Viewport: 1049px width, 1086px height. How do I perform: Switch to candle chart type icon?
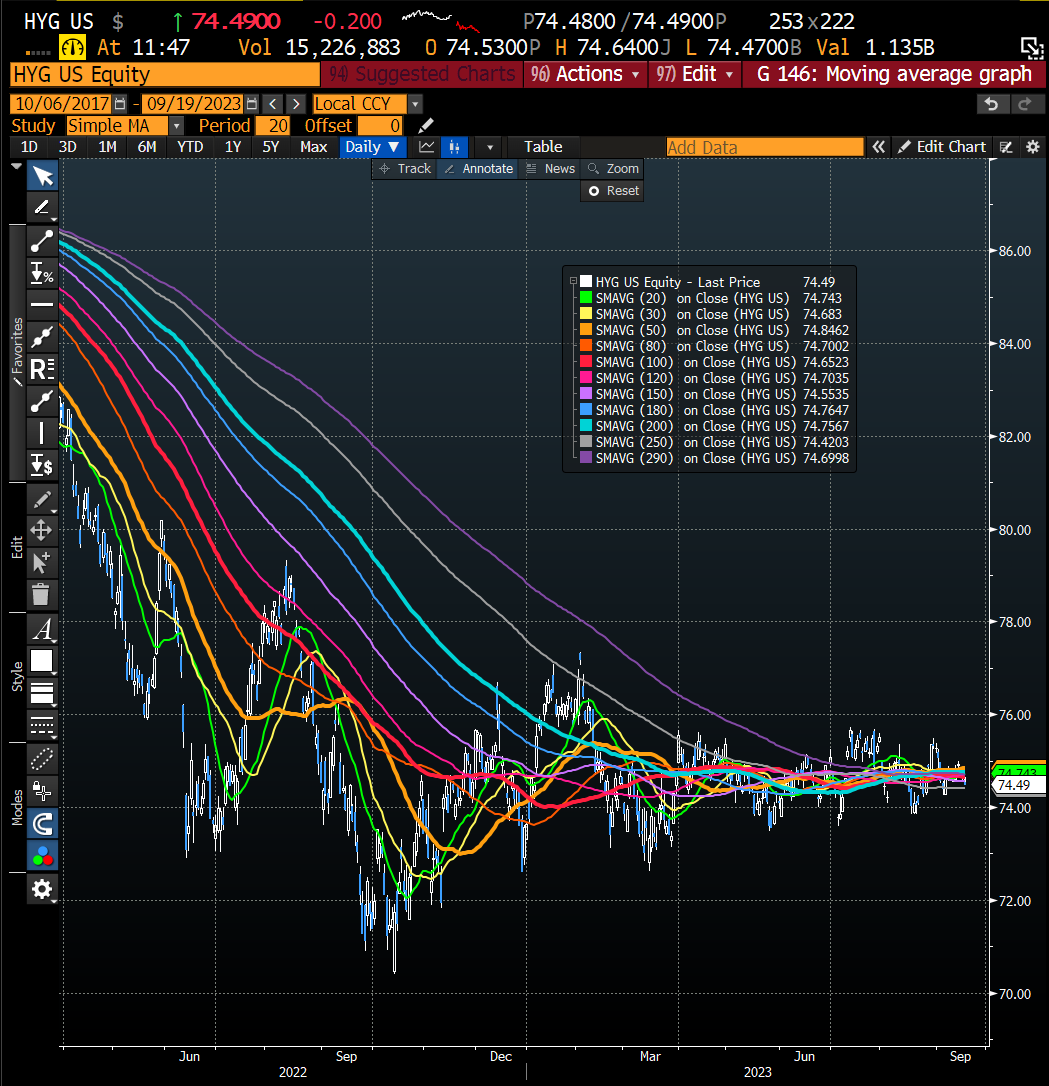[454, 147]
